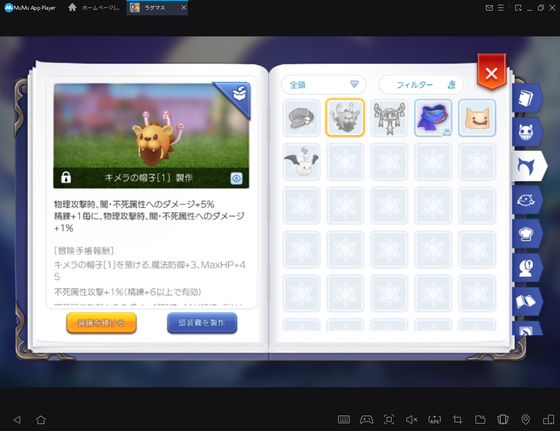Open the hamburger menu in title bar
The width and height of the screenshot is (560, 431).
tap(501, 8)
